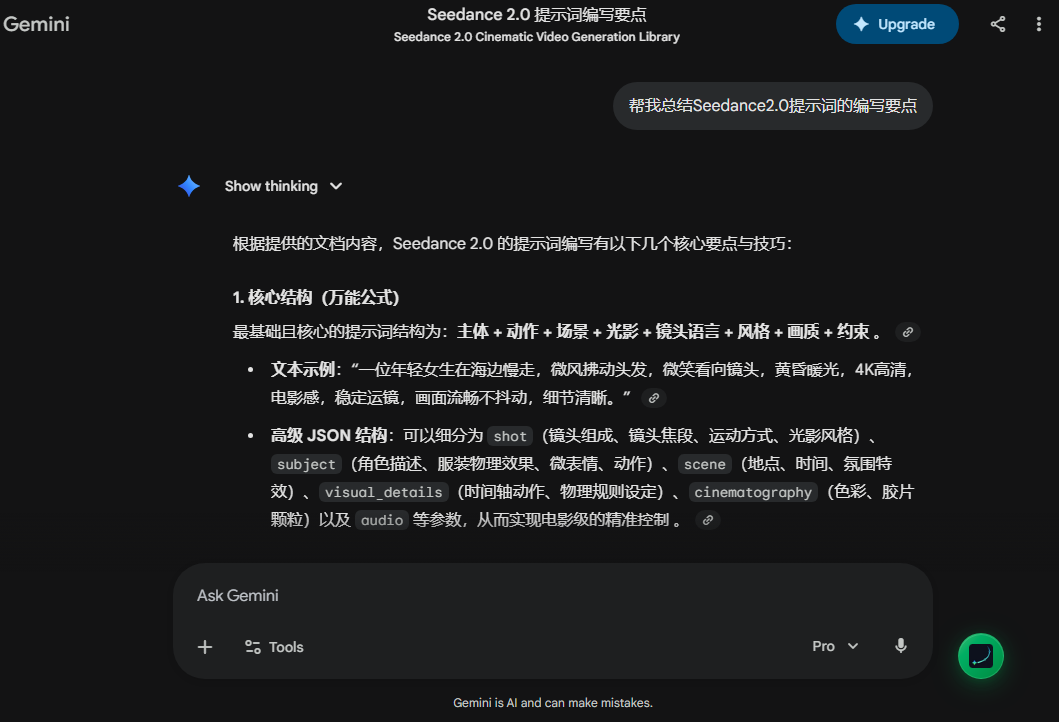The width and height of the screenshot is (1059, 722).
Task: Click the blue Gemini spark icon
Action: coord(189,186)
